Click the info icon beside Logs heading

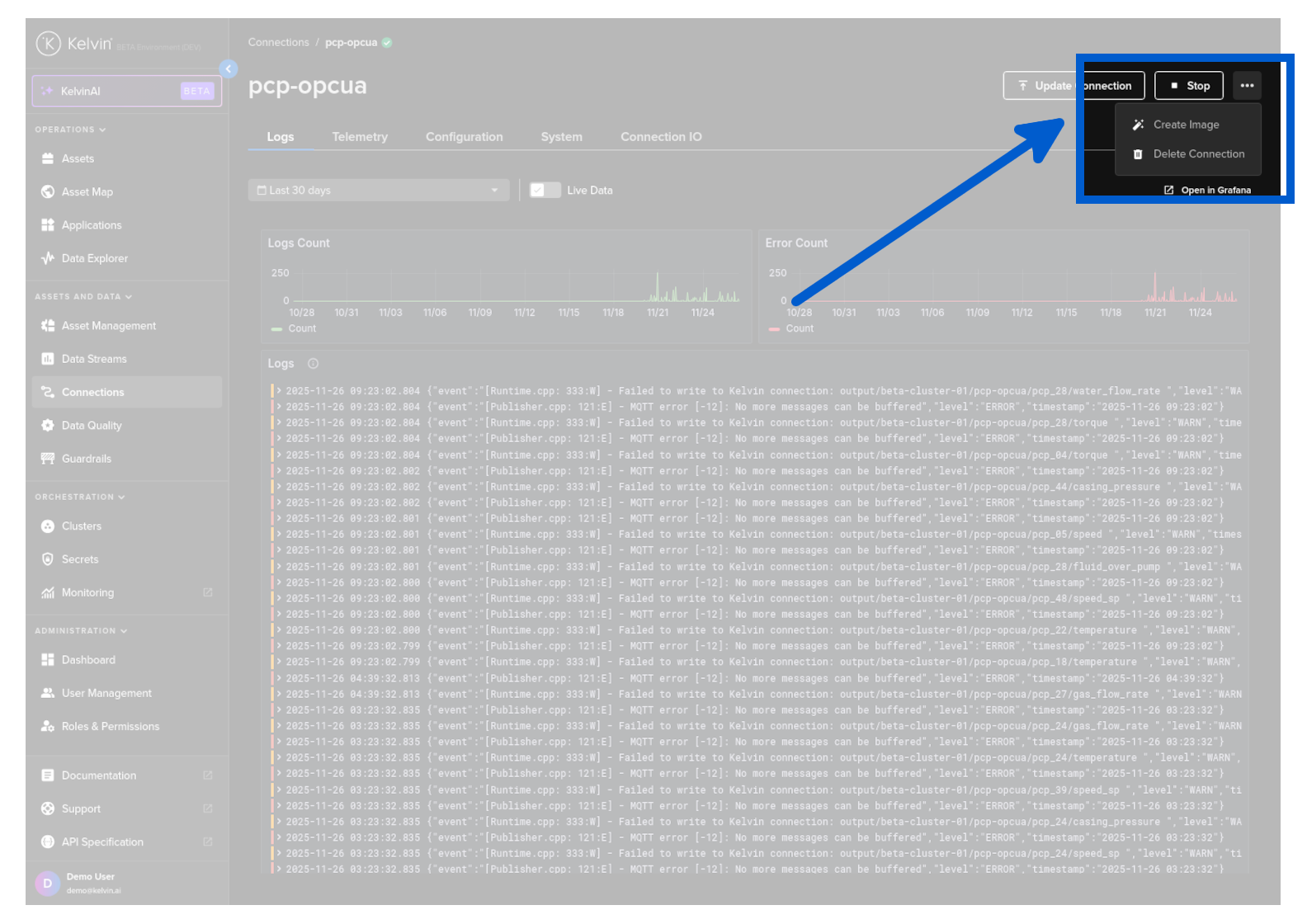[313, 364]
